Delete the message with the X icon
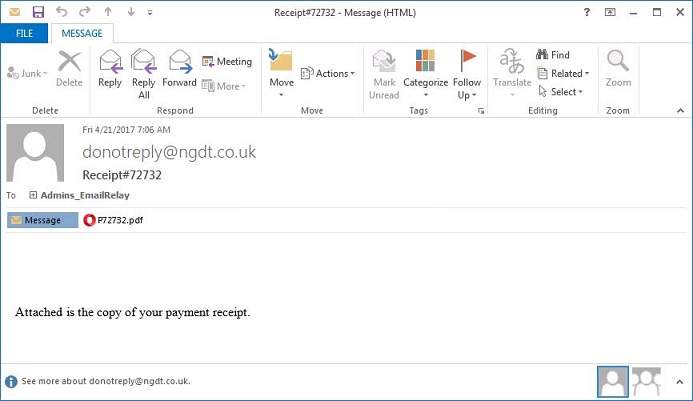This screenshot has width=693, height=401. coord(69,69)
